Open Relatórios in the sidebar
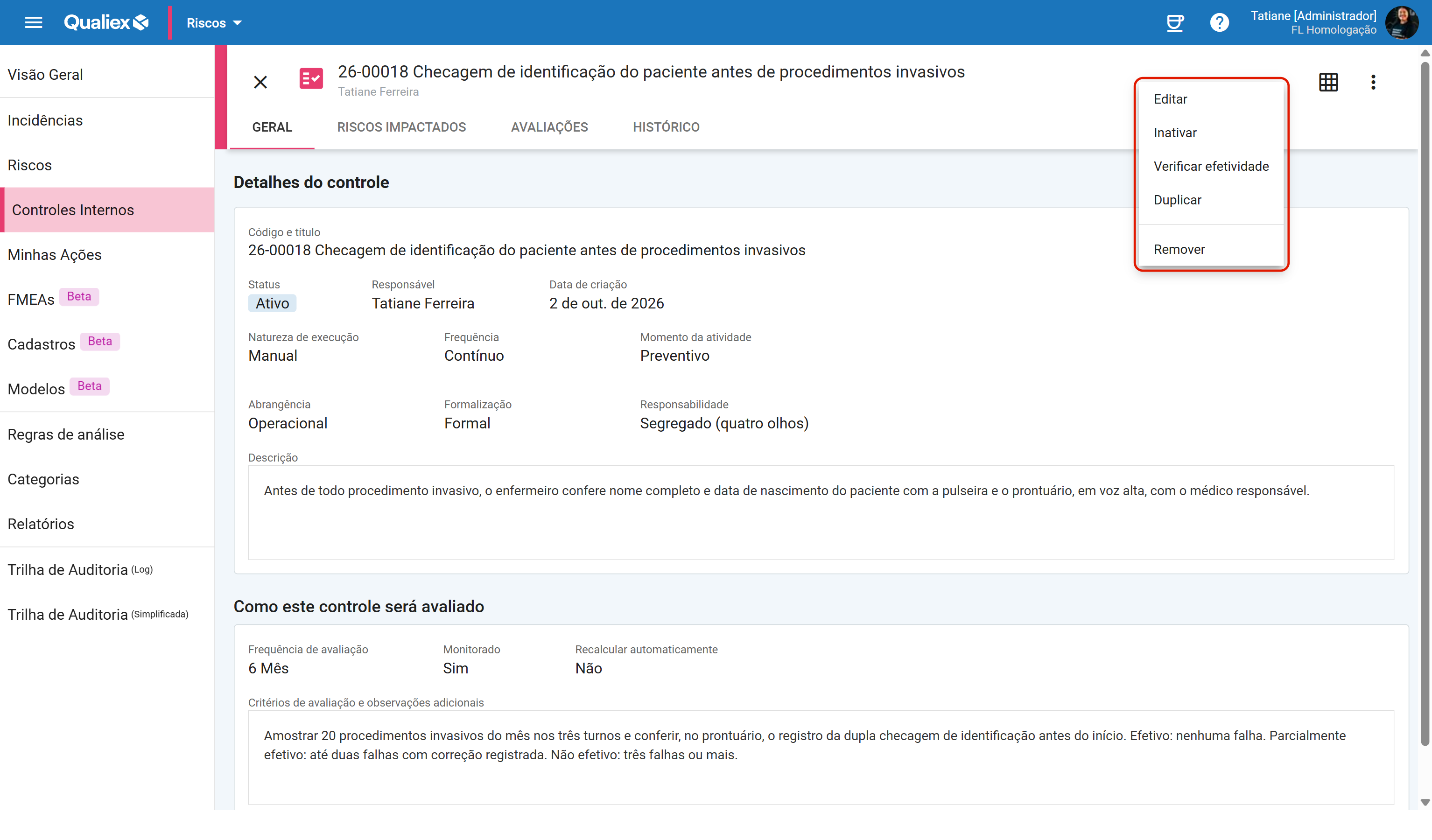Image resolution: width=1432 pixels, height=840 pixels. pos(107,524)
